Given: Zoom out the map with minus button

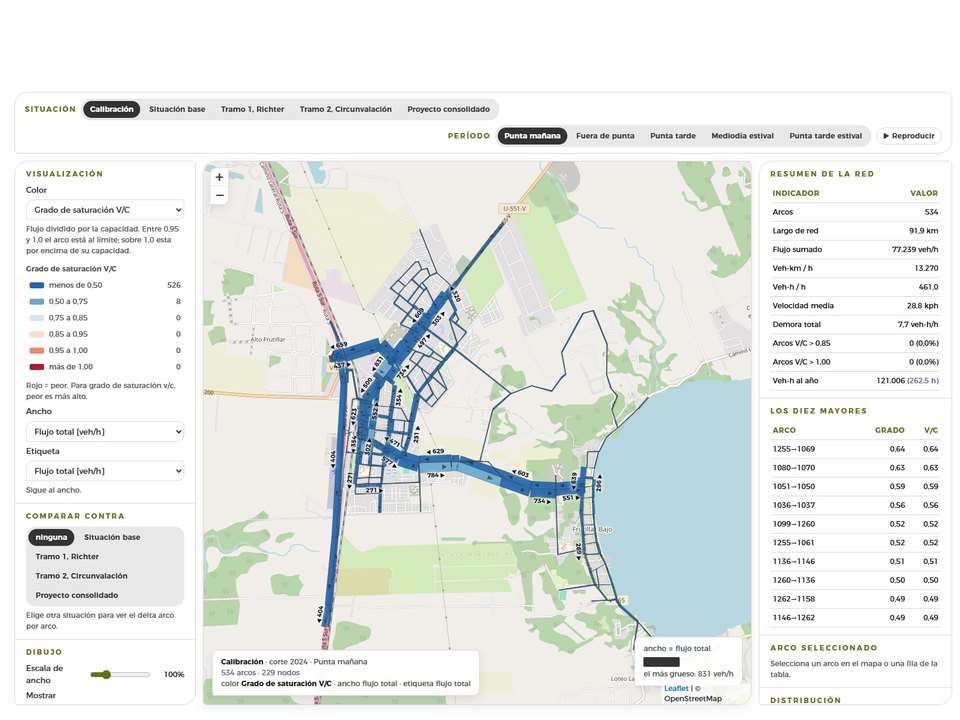Looking at the screenshot, I should 219,195.
